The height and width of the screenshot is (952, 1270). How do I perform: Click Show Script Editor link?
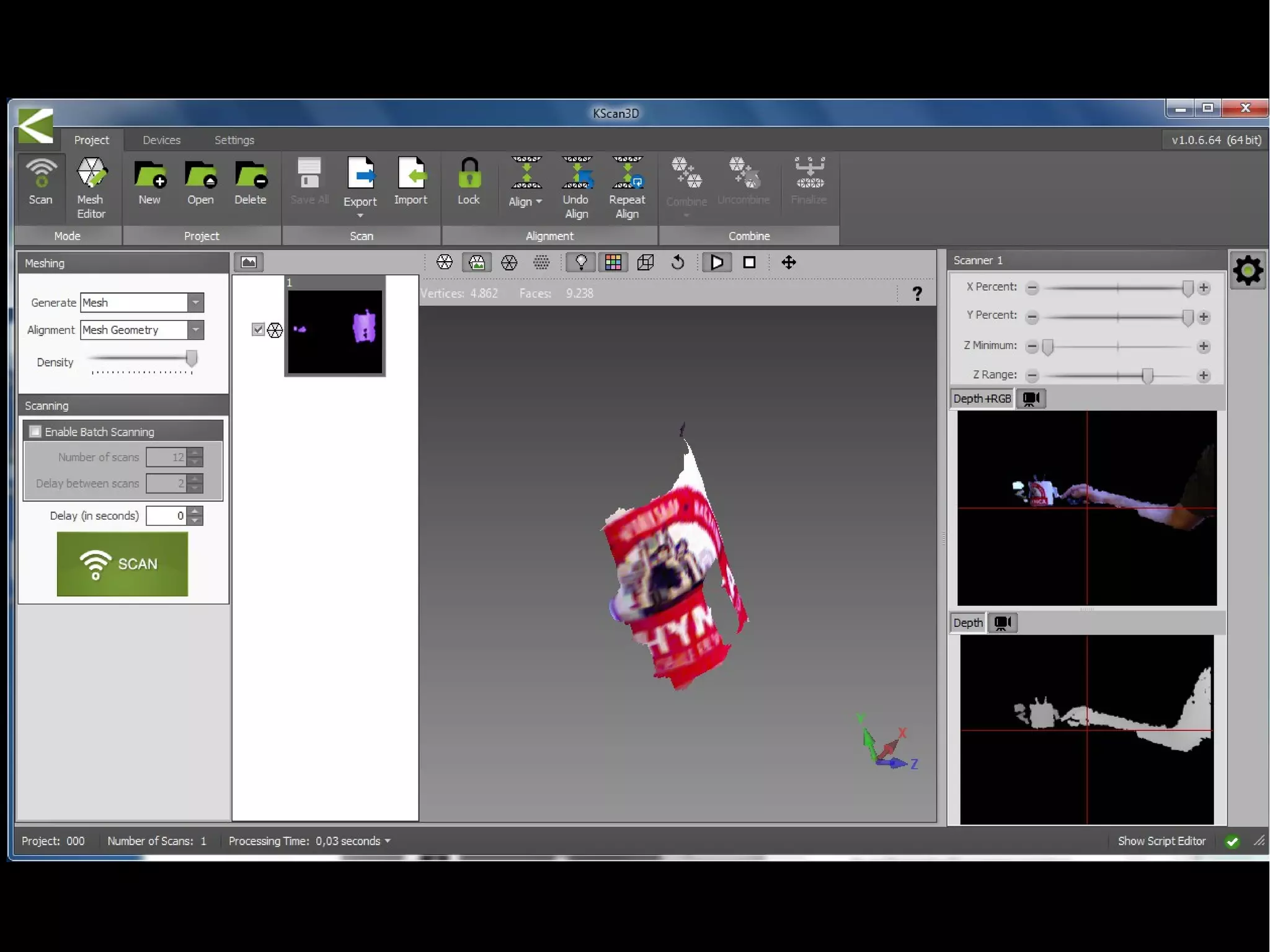tap(1161, 841)
